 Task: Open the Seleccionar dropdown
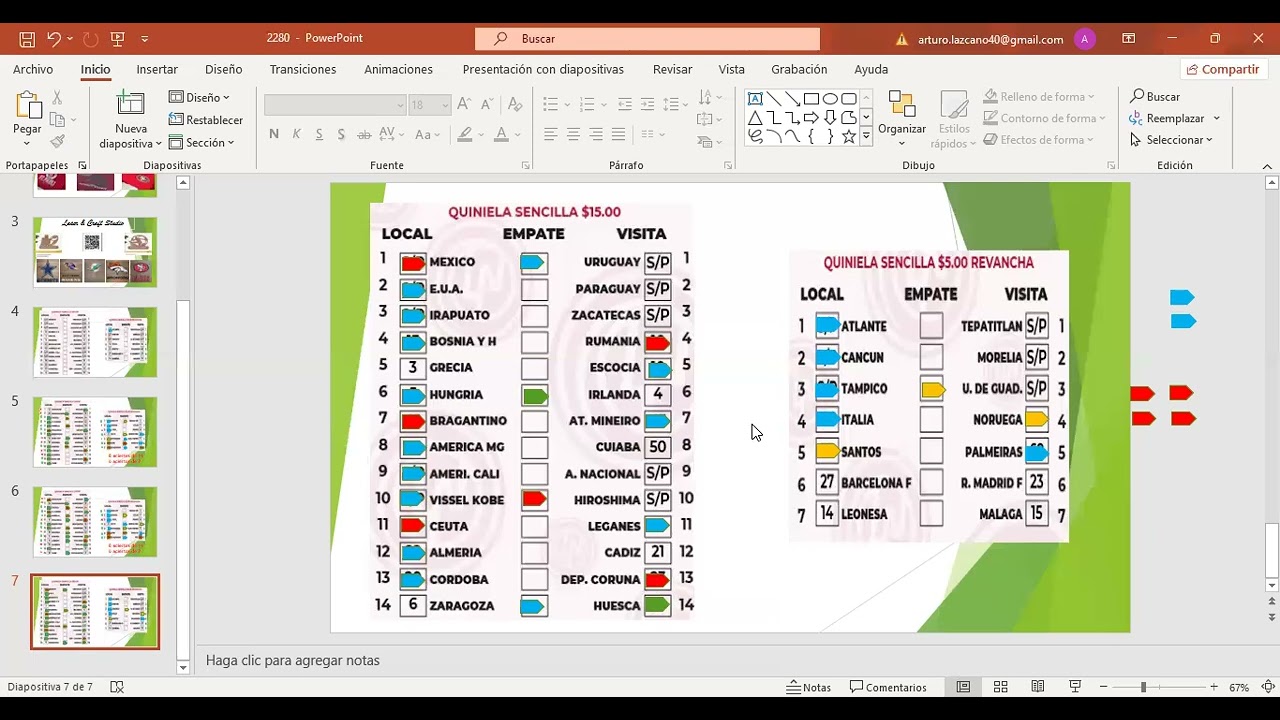(1171, 140)
